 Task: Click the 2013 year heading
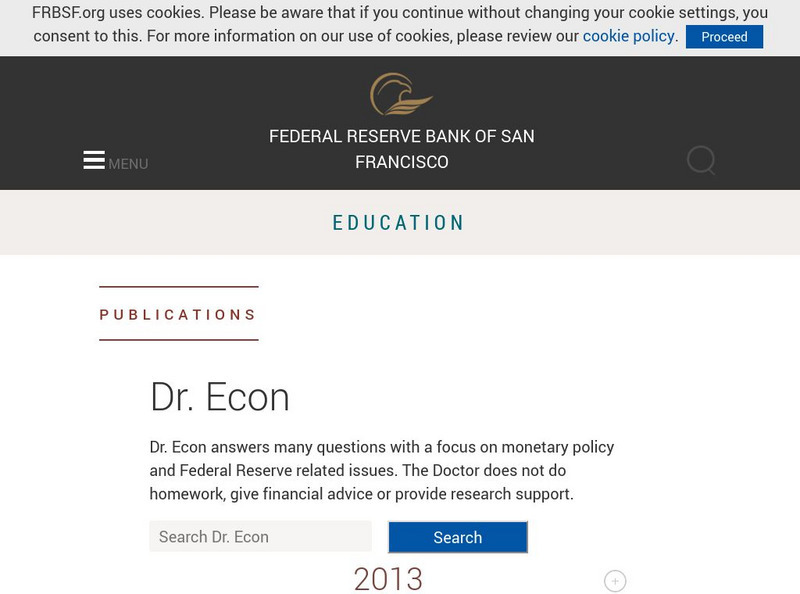pyautogui.click(x=388, y=579)
